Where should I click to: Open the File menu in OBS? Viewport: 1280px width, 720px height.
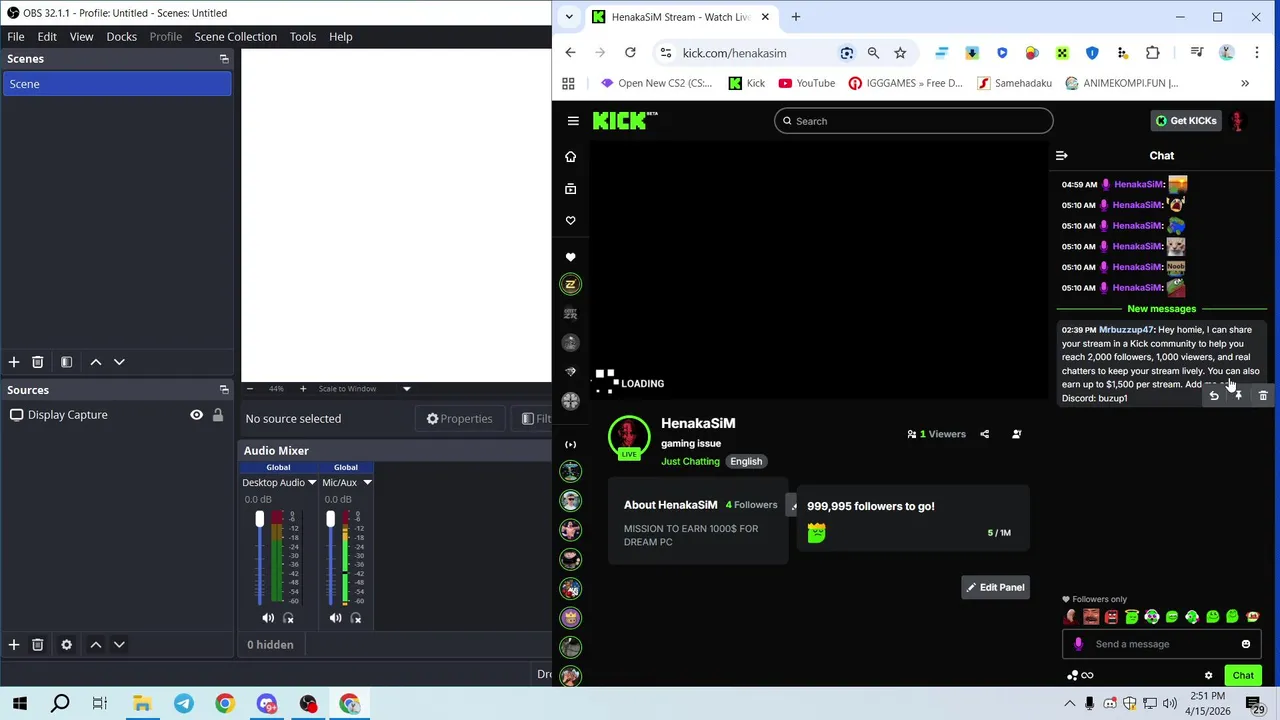pyautogui.click(x=16, y=37)
